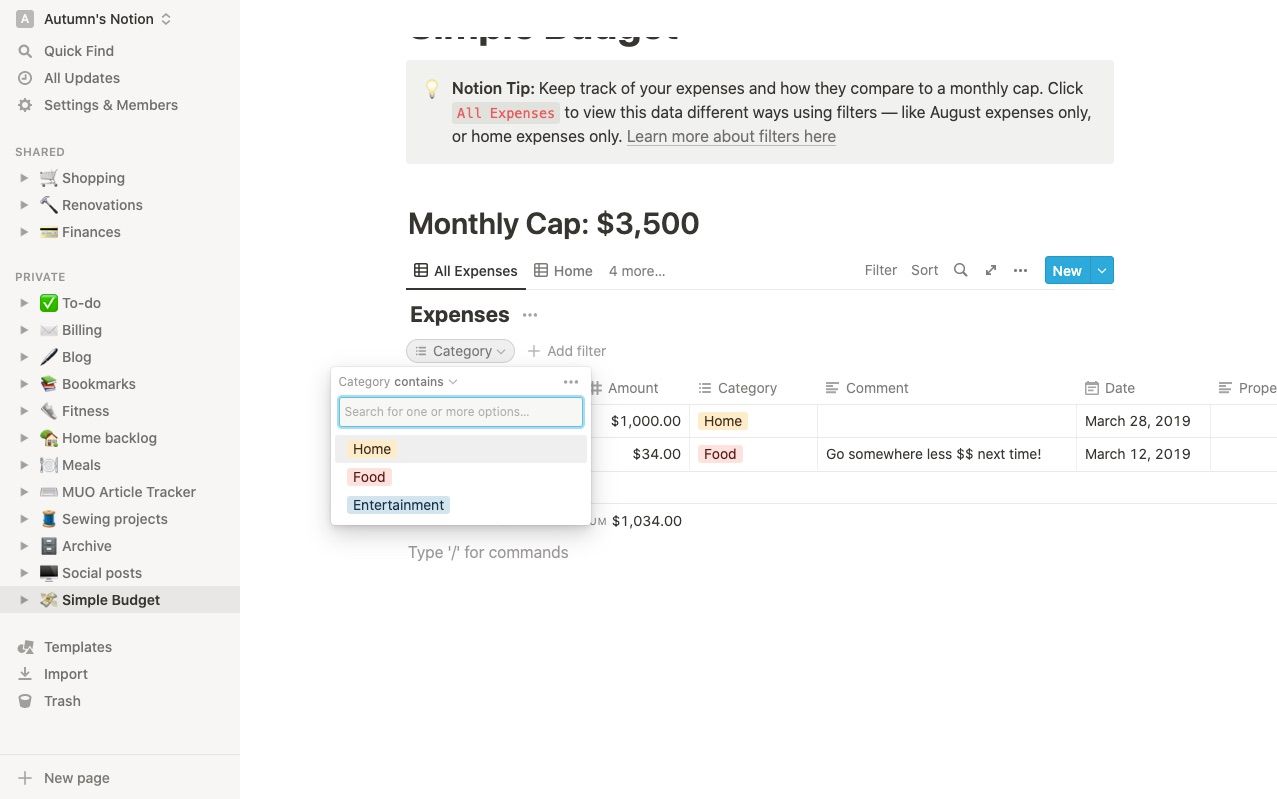Click the search magnifier icon in database toolbar

point(960,270)
